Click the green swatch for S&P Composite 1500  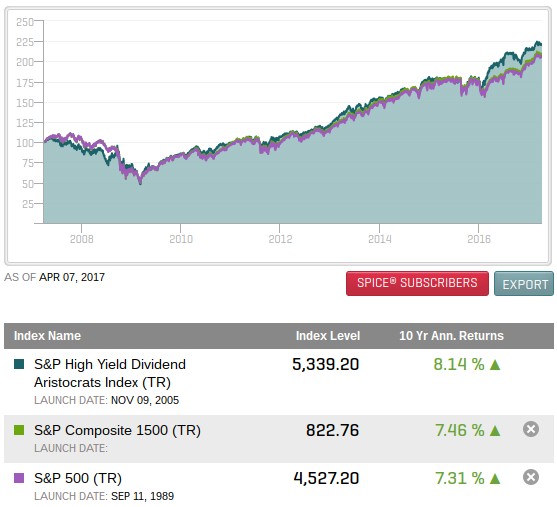coord(19,430)
